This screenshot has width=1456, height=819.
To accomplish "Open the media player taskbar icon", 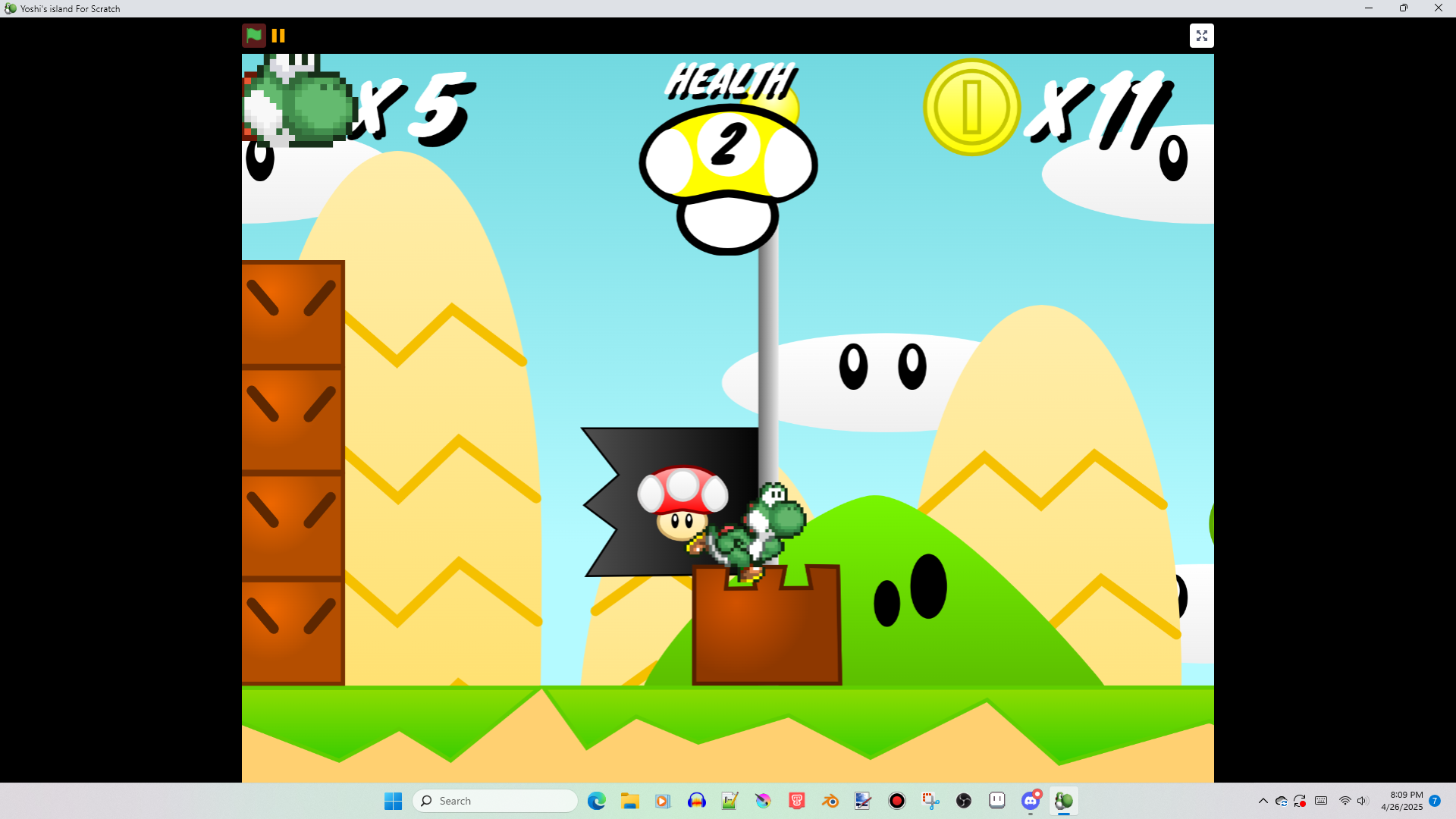I will [663, 801].
